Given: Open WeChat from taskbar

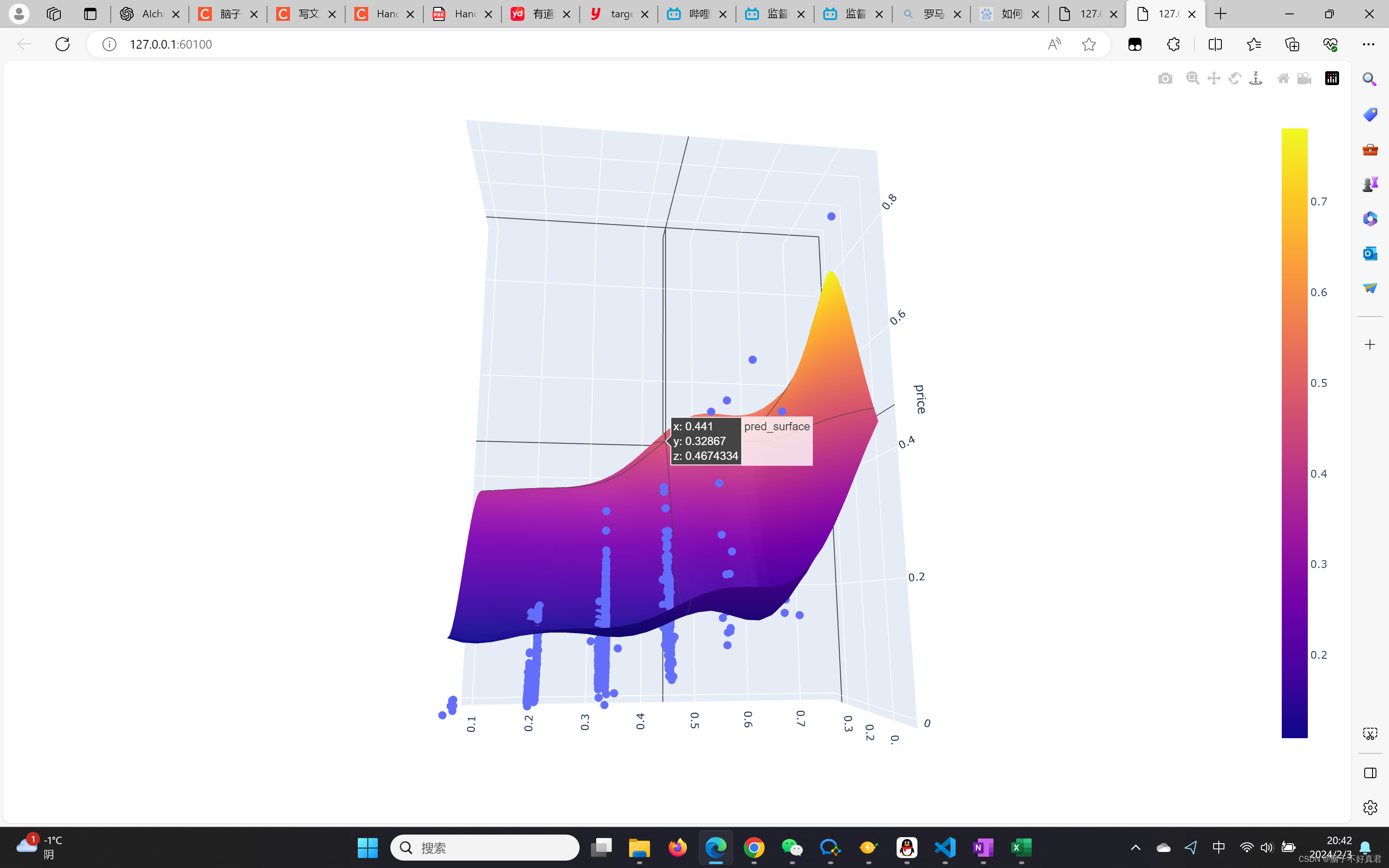Looking at the screenshot, I should (792, 847).
